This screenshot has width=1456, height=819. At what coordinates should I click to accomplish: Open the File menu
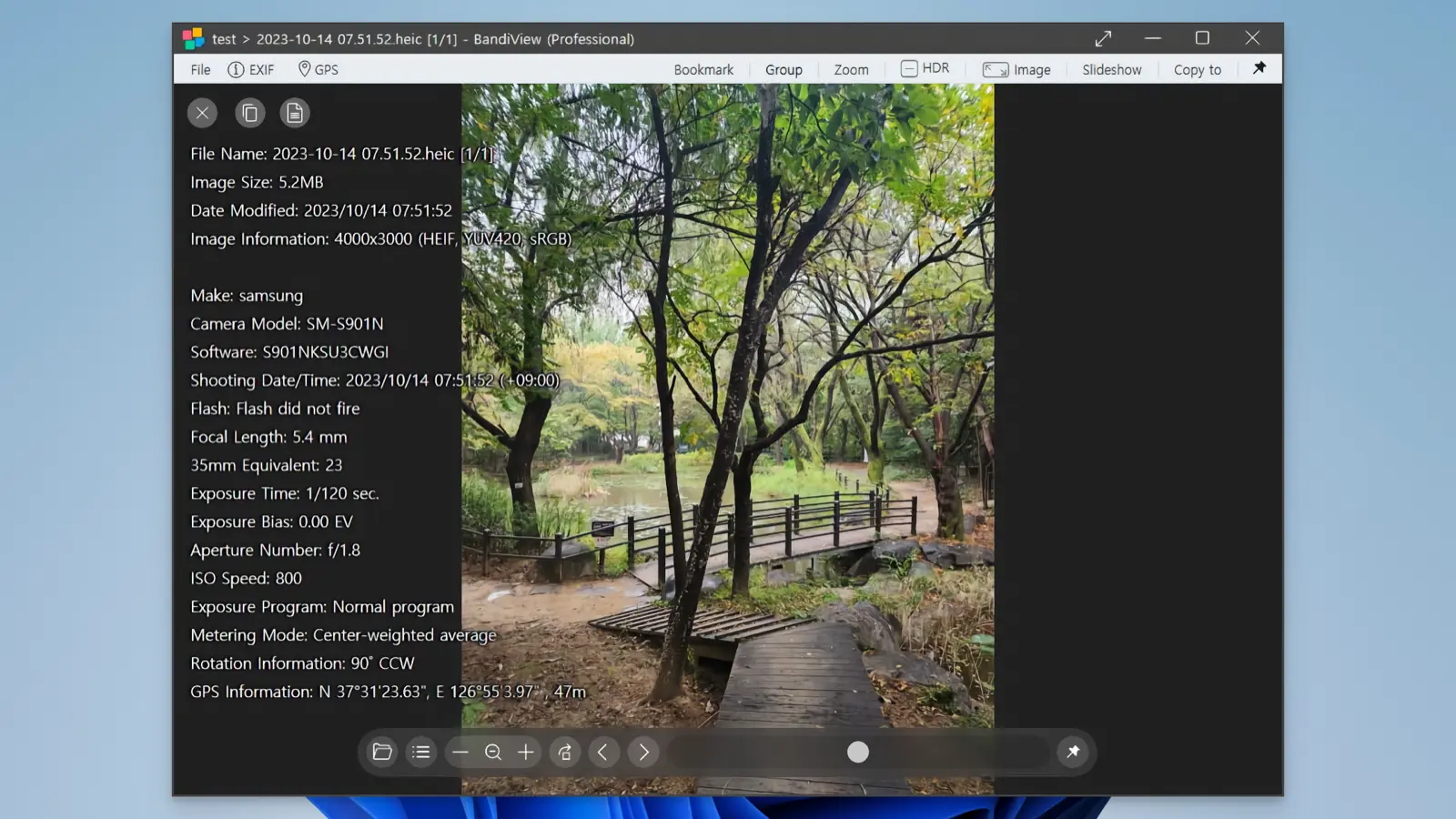point(200,70)
